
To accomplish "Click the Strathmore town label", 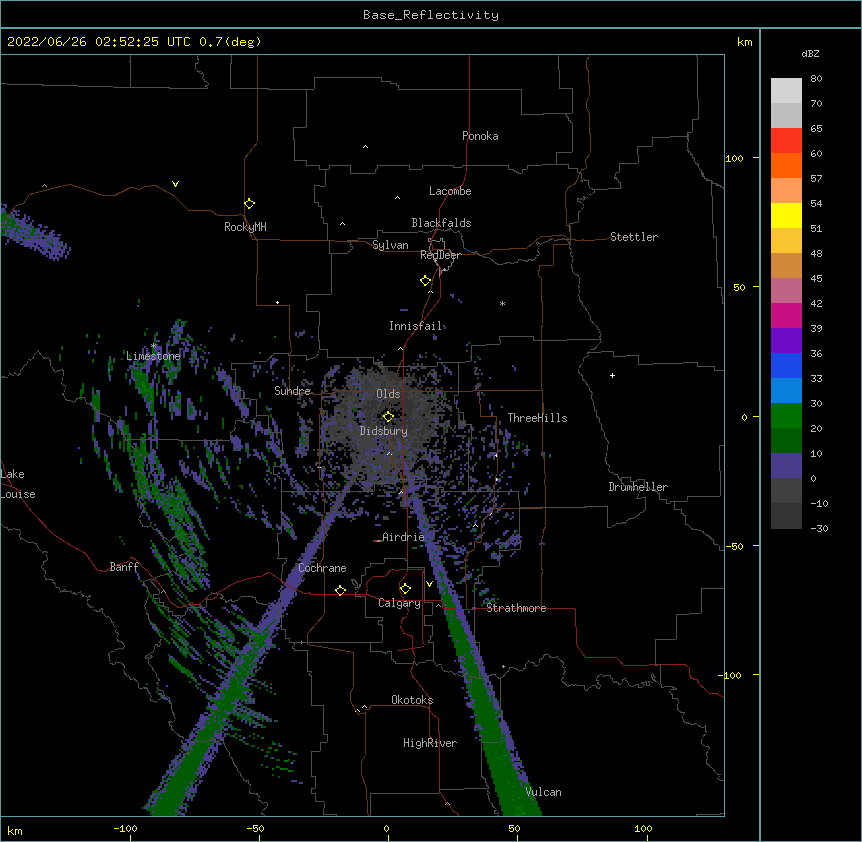I will click(516, 608).
